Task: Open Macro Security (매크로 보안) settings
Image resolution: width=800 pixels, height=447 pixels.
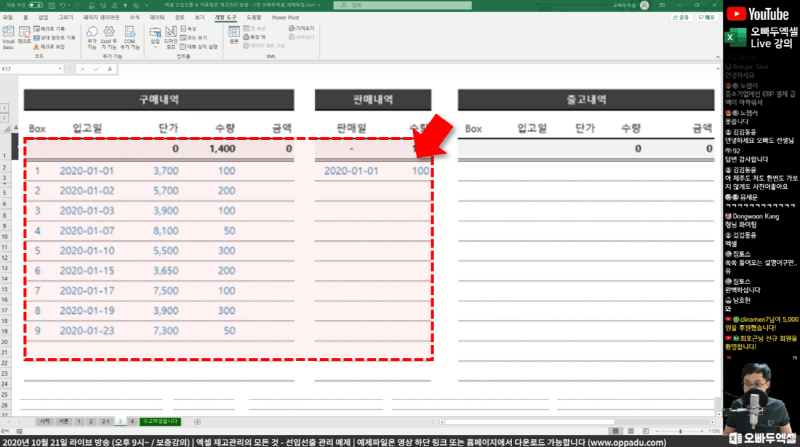Action: pyautogui.click(x=49, y=46)
